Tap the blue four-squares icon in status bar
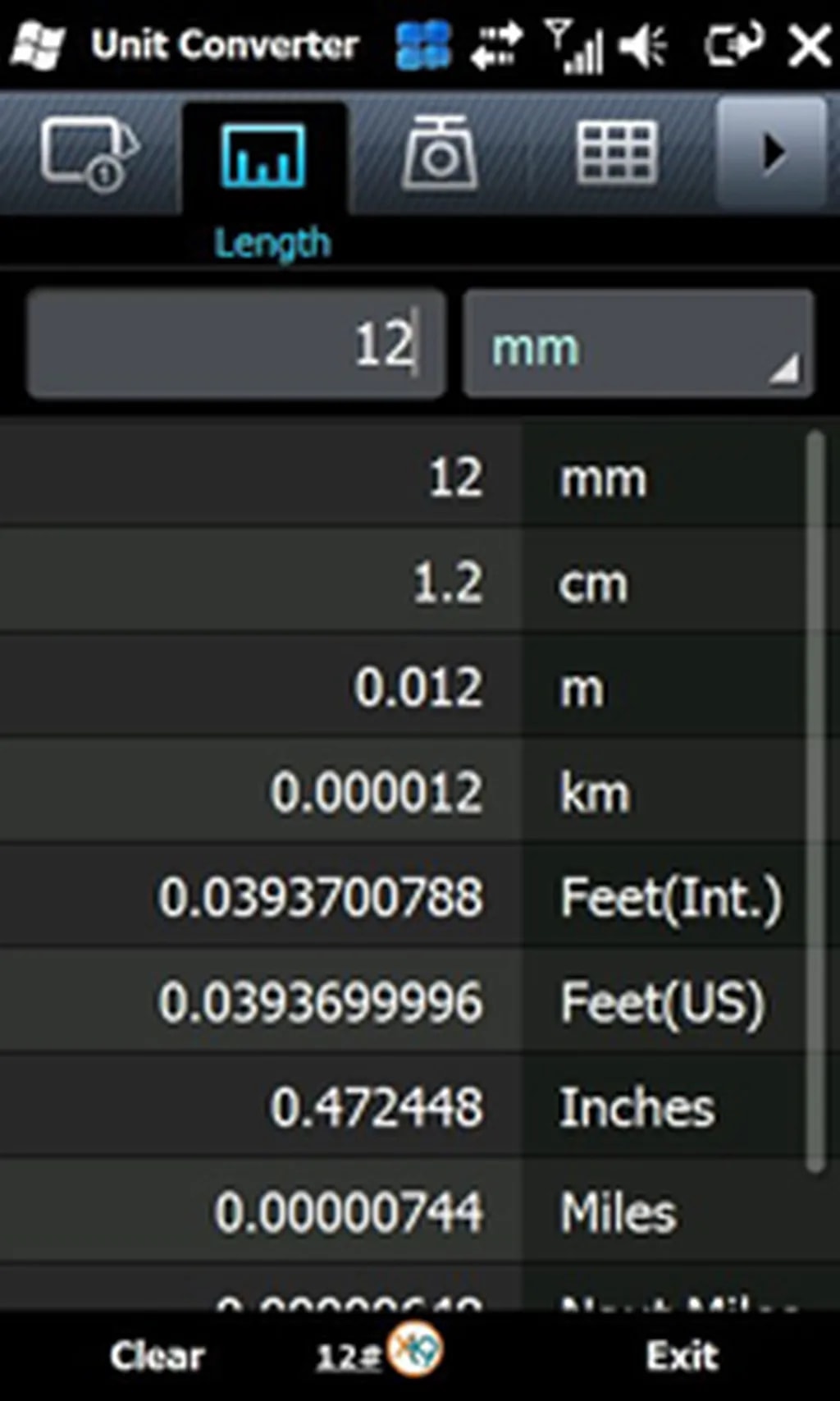The image size is (840, 1401). click(423, 45)
